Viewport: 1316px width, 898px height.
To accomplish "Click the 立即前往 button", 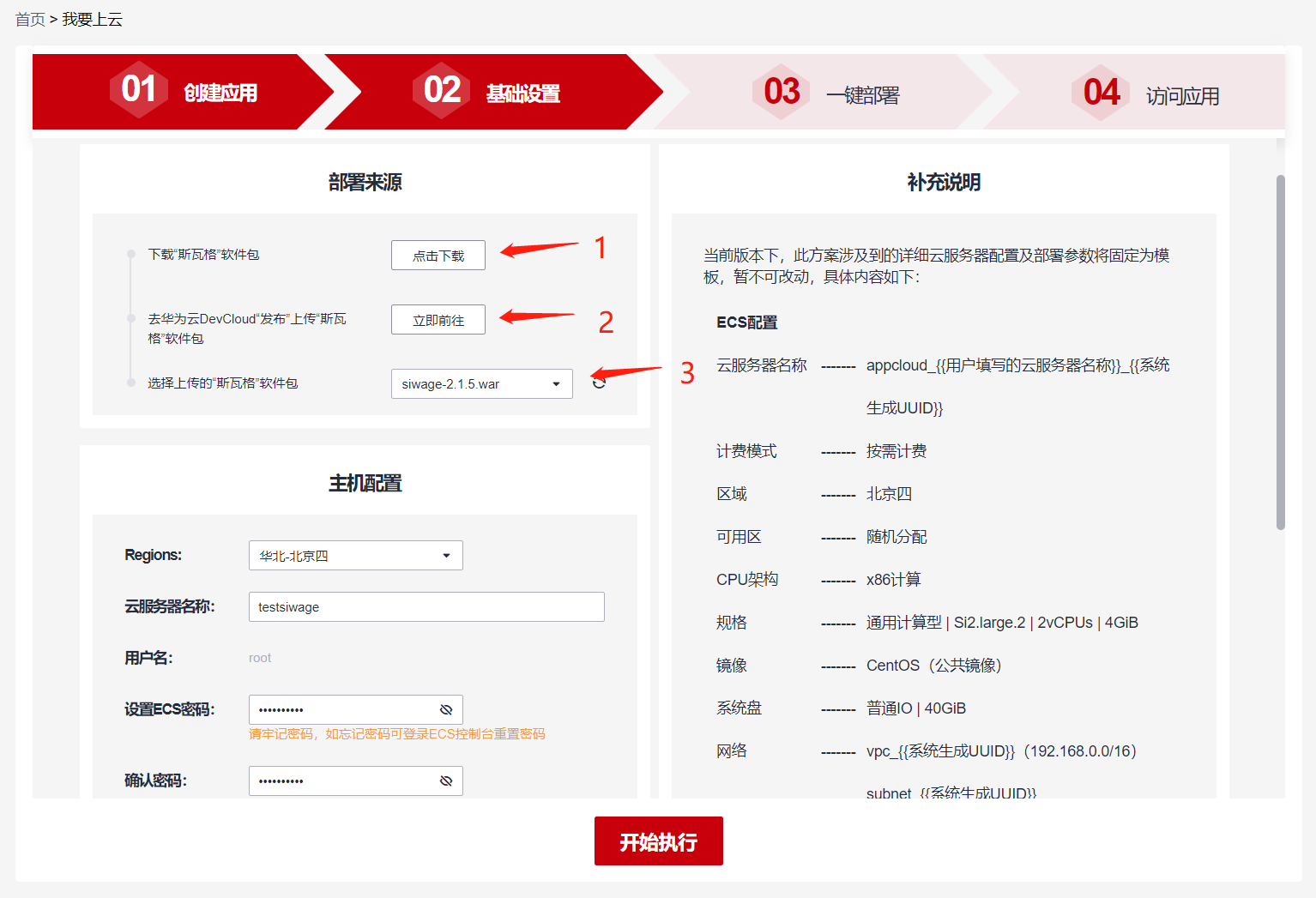I will pyautogui.click(x=438, y=319).
